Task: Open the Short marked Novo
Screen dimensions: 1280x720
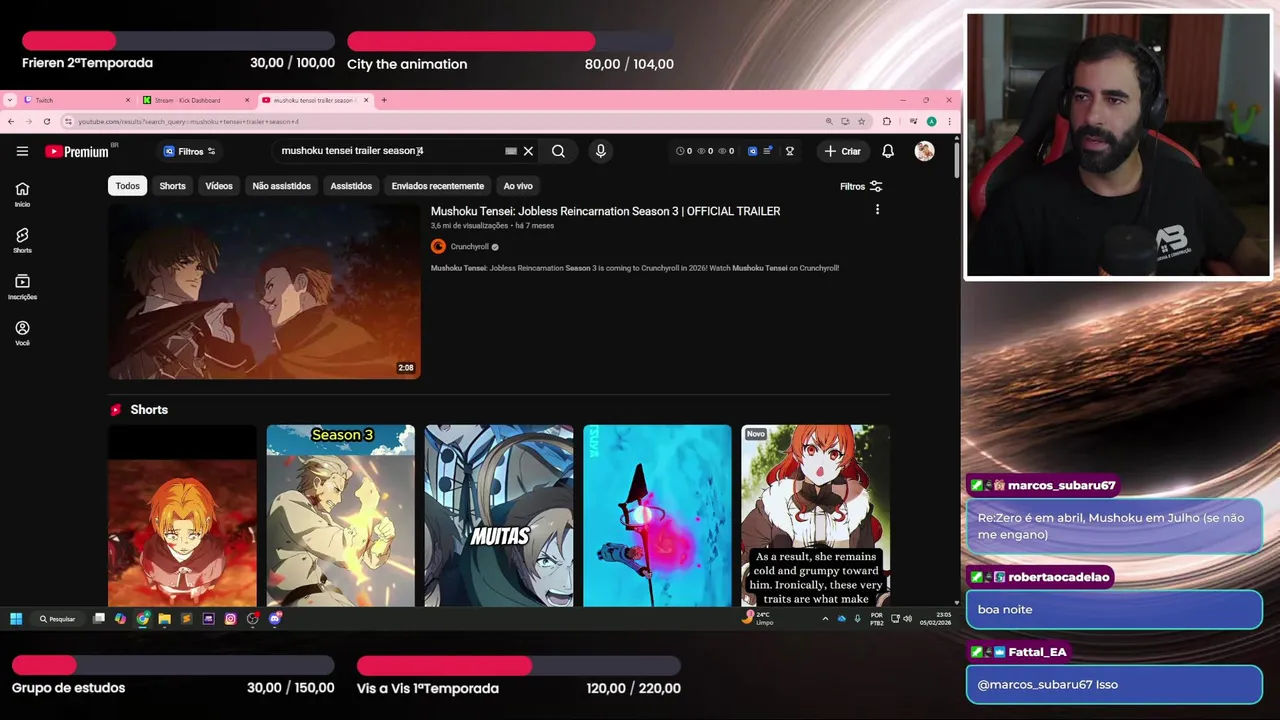Action: (x=815, y=516)
